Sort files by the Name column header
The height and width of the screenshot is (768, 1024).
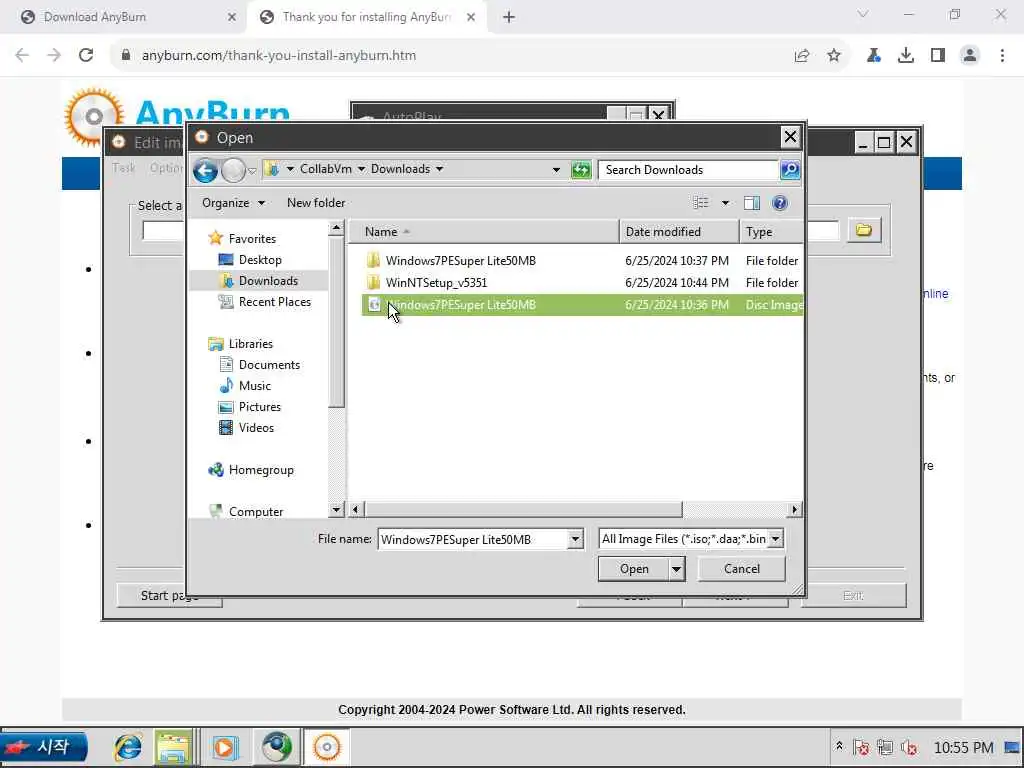pyautogui.click(x=484, y=232)
